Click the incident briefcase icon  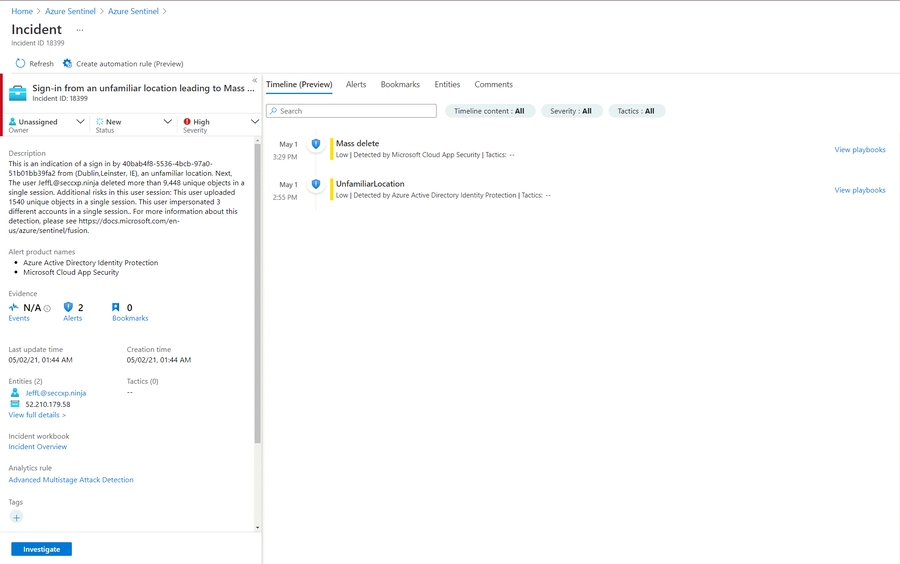tap(18, 92)
